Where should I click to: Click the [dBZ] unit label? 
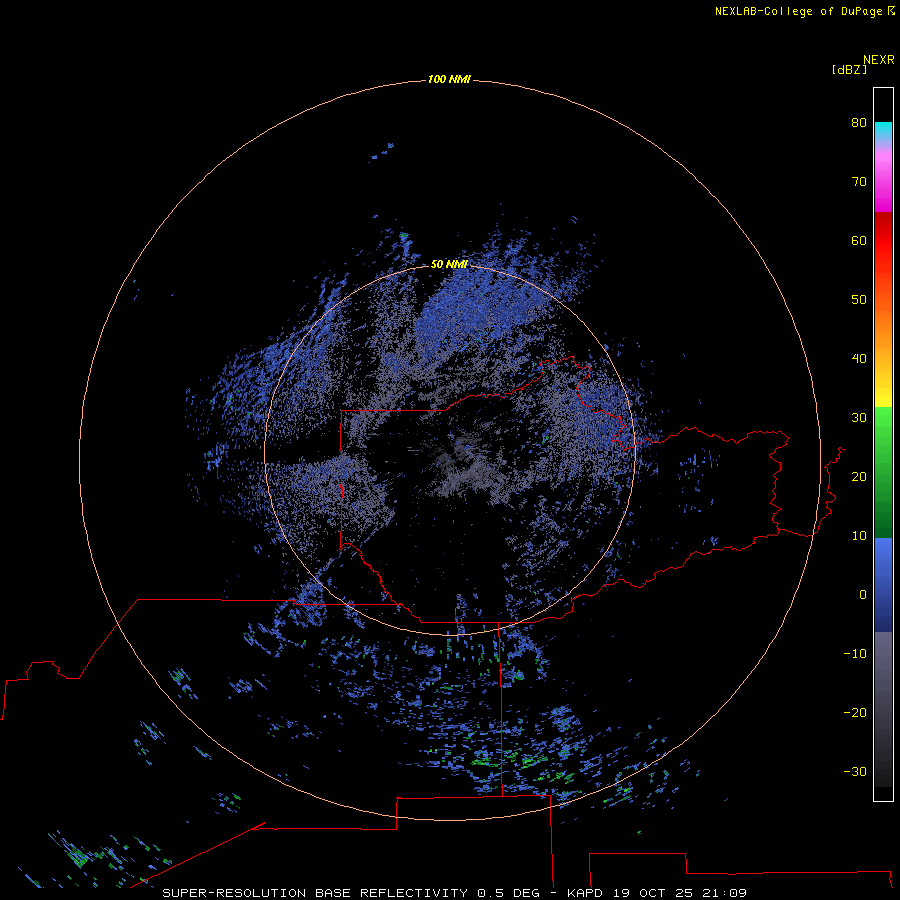849,69
